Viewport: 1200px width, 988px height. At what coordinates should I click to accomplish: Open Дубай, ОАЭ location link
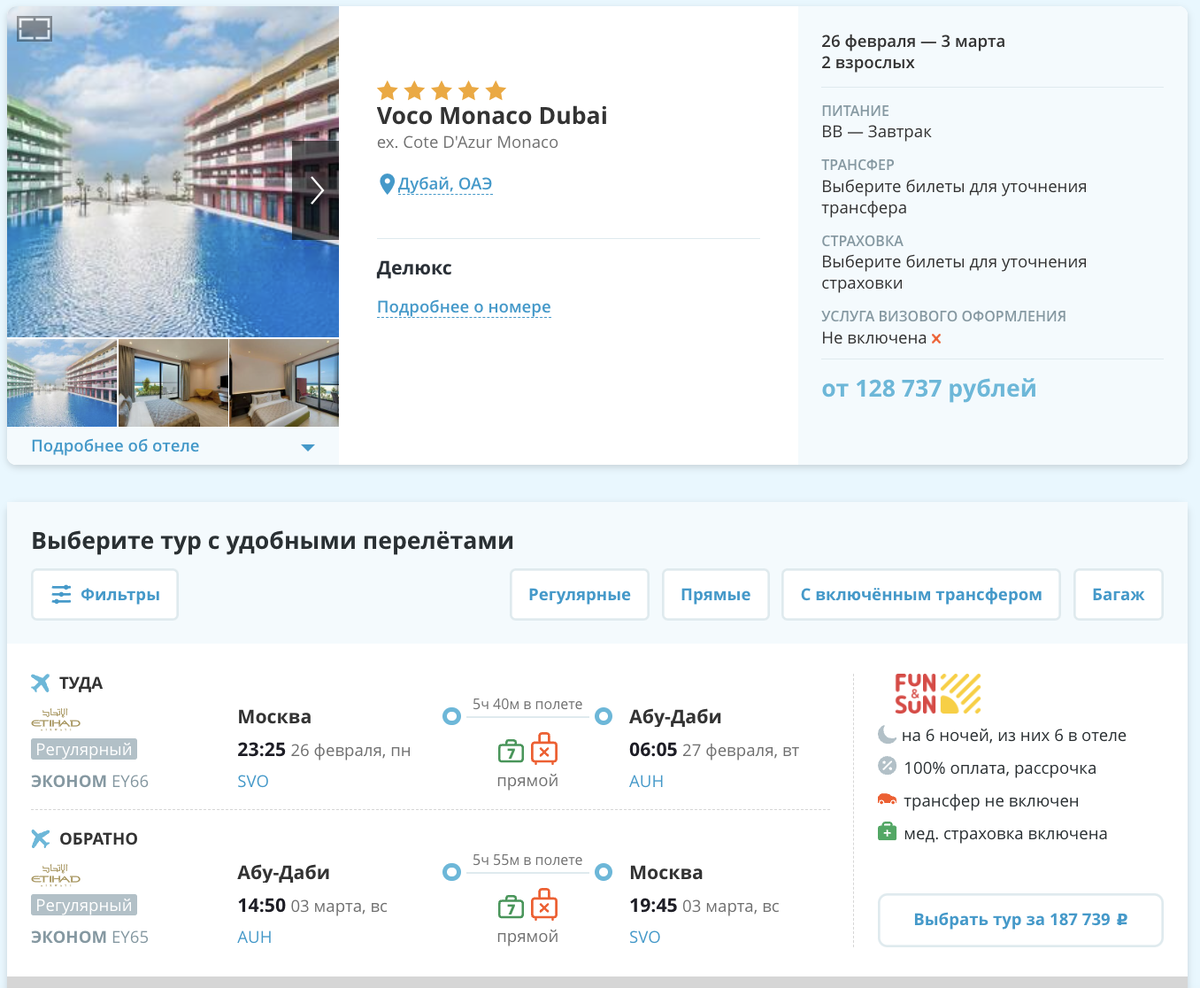tap(445, 184)
